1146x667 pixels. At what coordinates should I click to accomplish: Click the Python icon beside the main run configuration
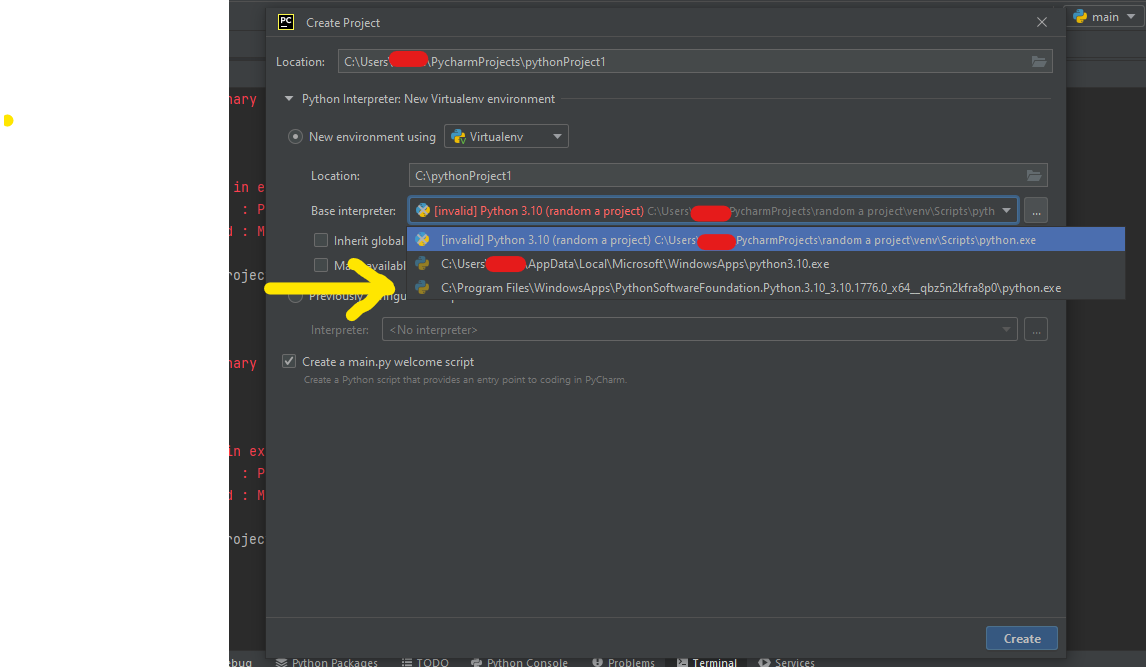pyautogui.click(x=1080, y=17)
